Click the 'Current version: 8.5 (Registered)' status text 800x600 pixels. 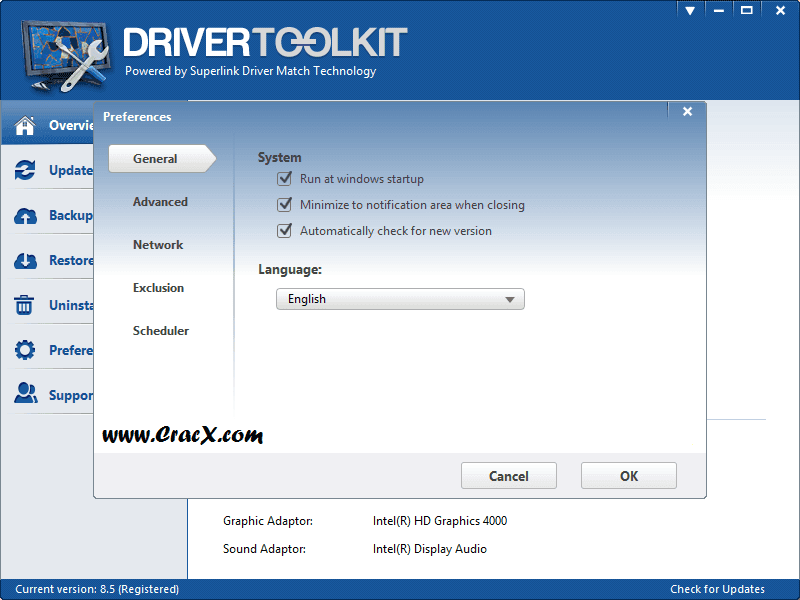point(97,589)
